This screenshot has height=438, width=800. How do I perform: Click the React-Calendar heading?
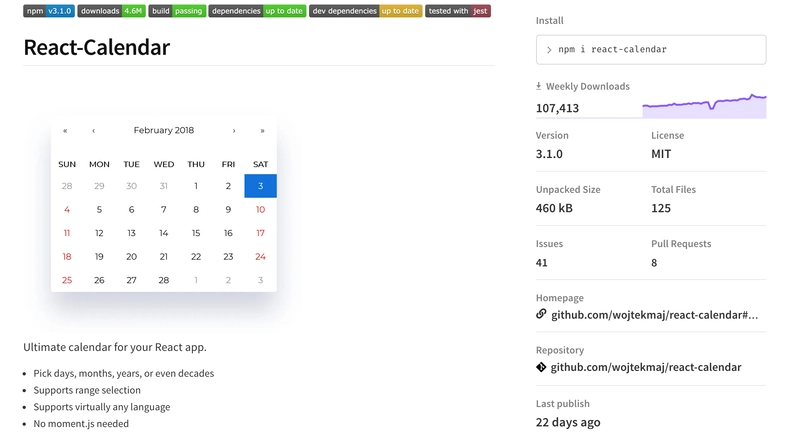pos(96,47)
